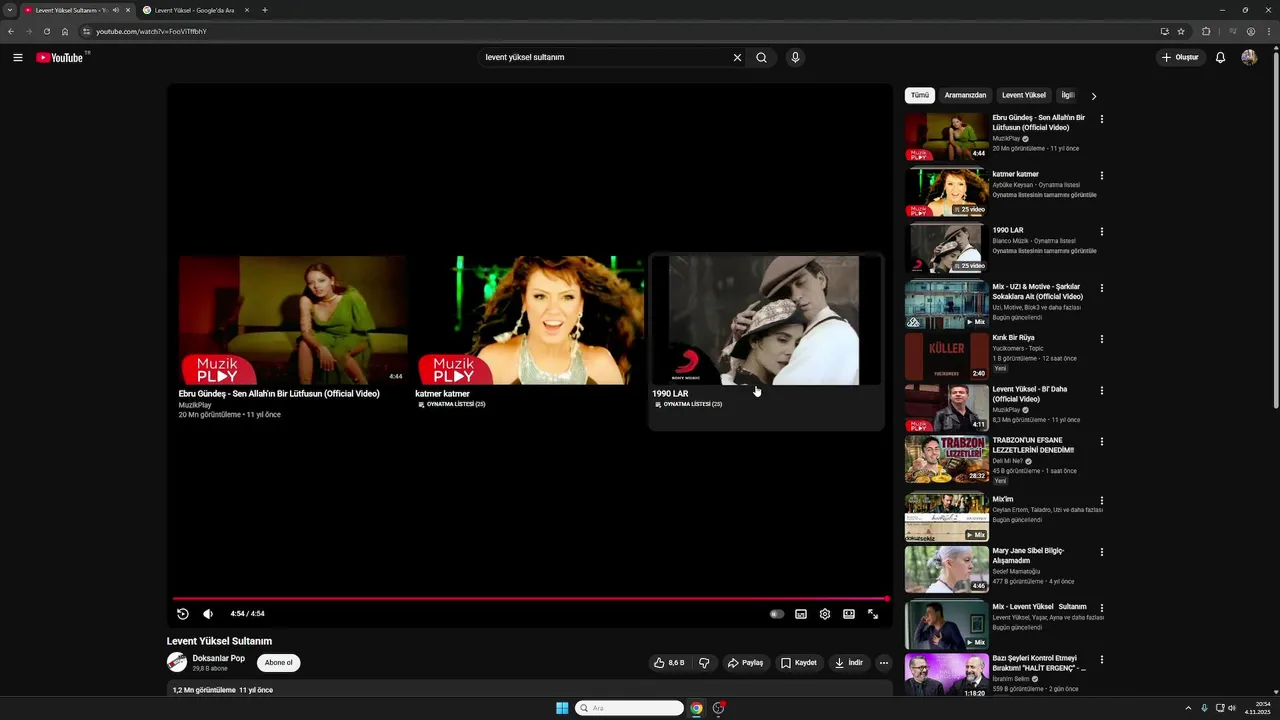The image size is (1280, 720).
Task: Open TRABZON'UN EFSANE LEZZETLERİNİ video title
Action: [x=1033, y=445]
